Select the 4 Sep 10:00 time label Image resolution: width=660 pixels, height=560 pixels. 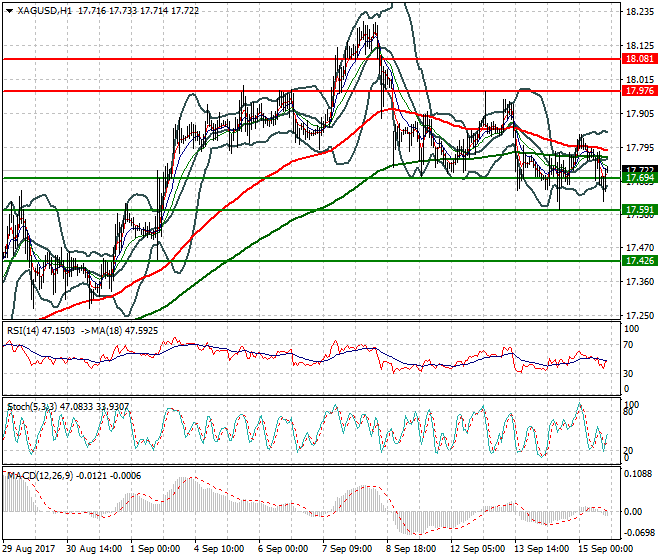220,549
